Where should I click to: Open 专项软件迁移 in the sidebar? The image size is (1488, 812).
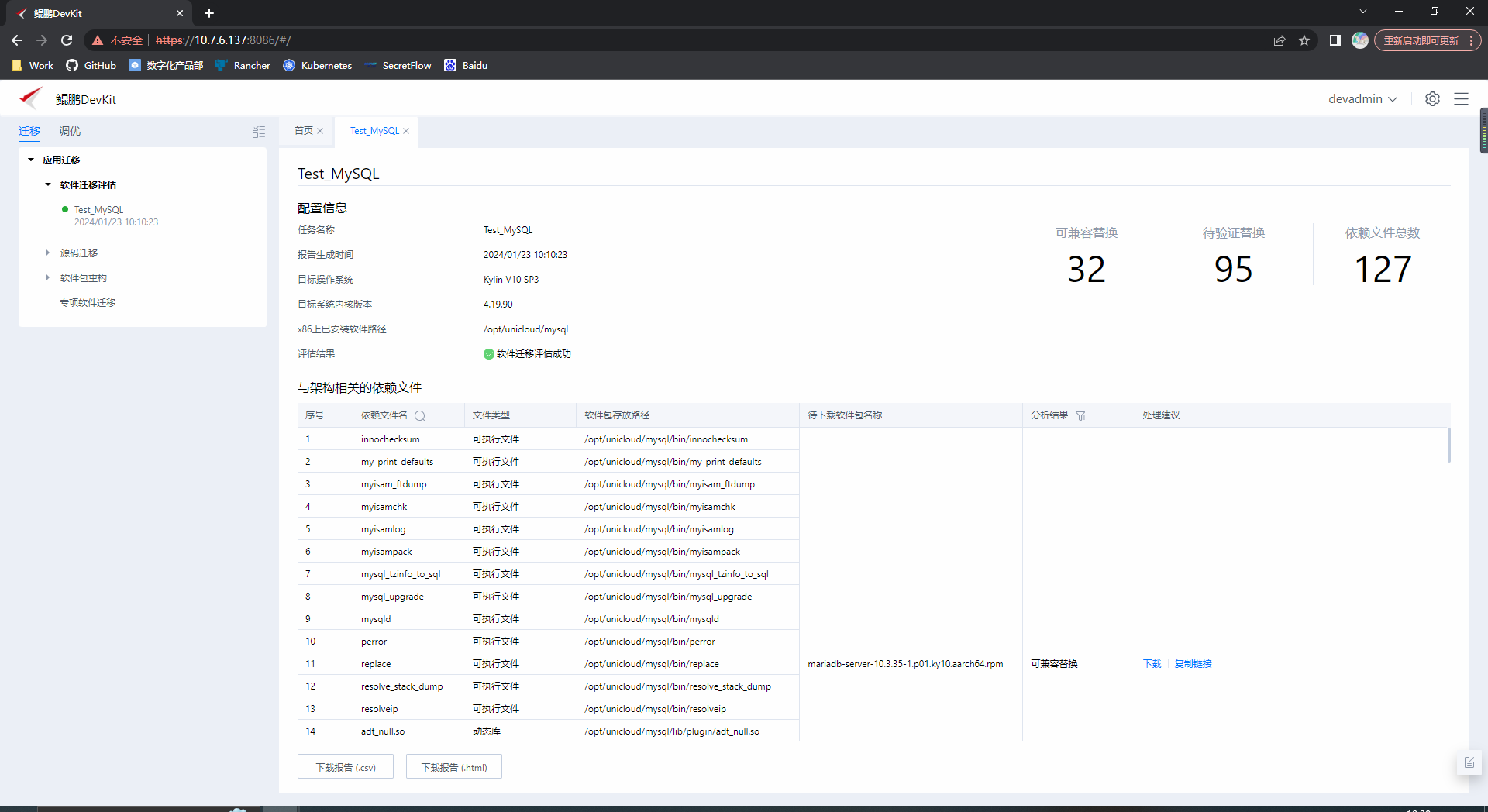pyautogui.click(x=88, y=303)
